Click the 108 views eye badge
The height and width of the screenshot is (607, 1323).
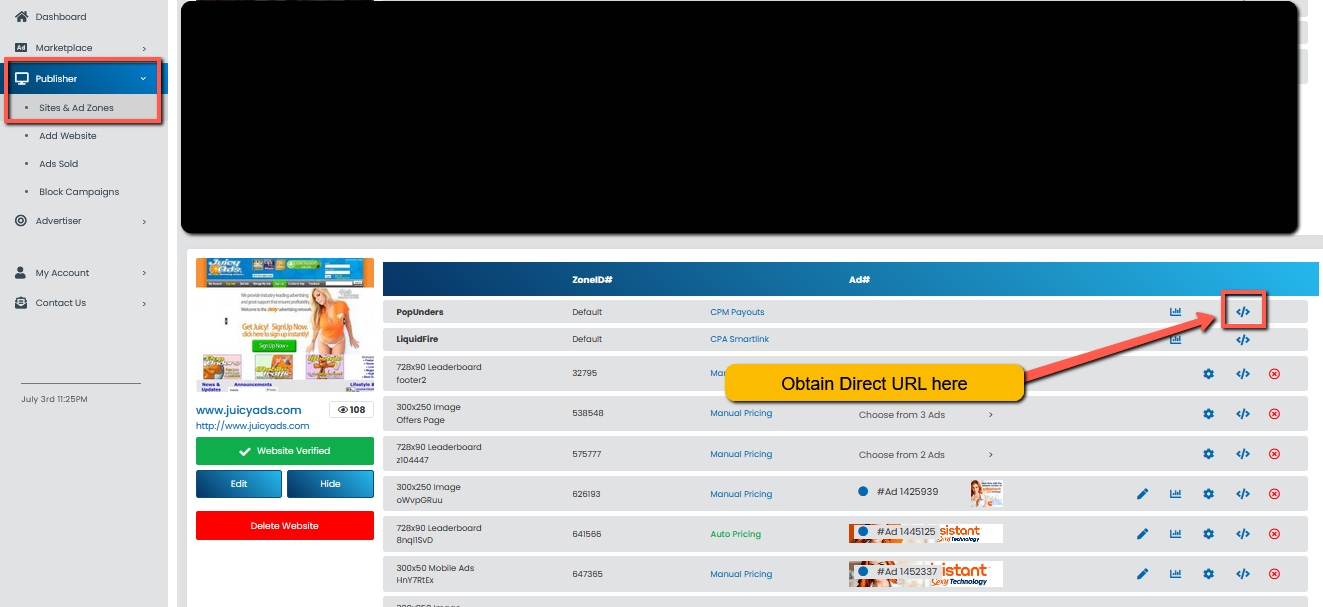pos(351,410)
